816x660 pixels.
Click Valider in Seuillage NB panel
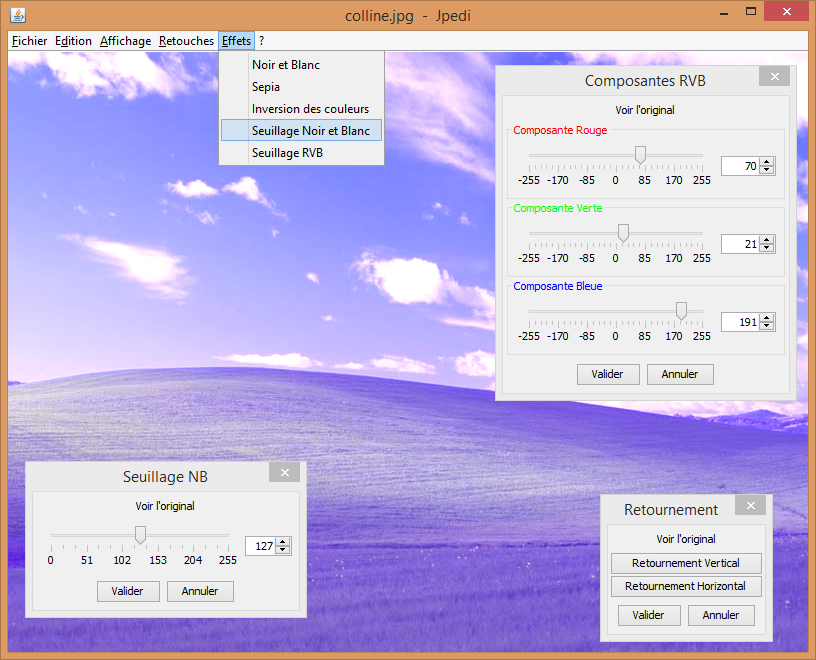click(x=128, y=591)
